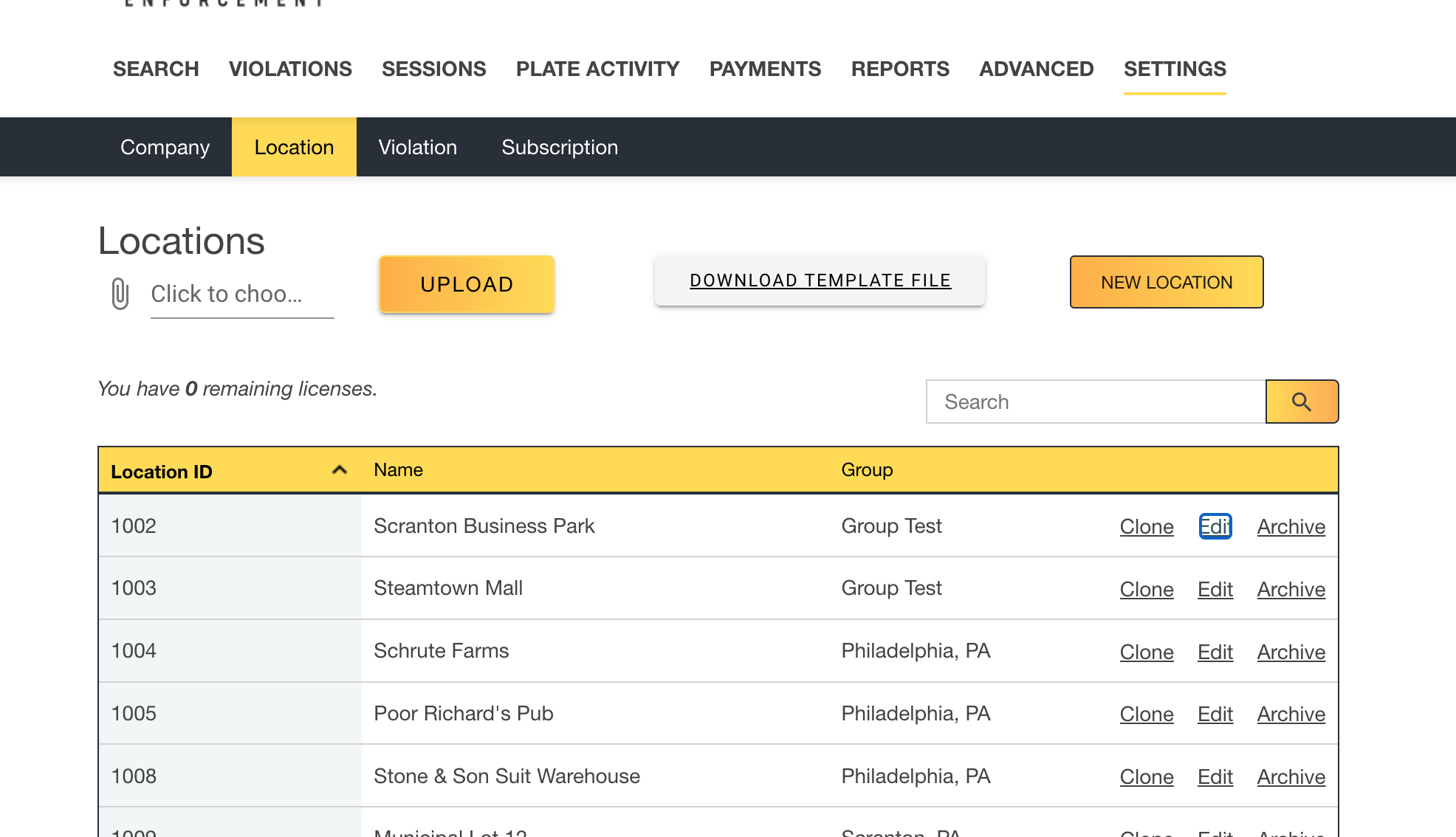This screenshot has height=837, width=1456.
Task: Edit the Steamtown Mall location
Action: [1215, 589]
